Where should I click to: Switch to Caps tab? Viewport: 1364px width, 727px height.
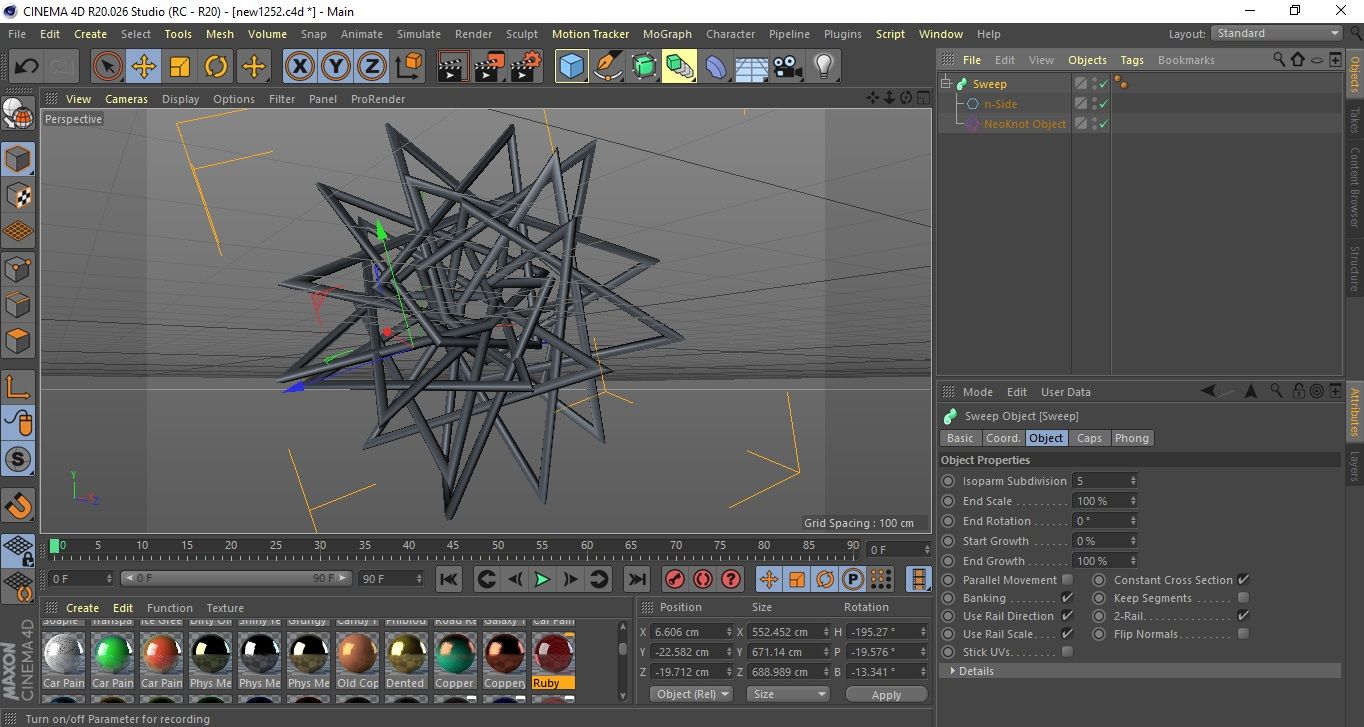1089,438
